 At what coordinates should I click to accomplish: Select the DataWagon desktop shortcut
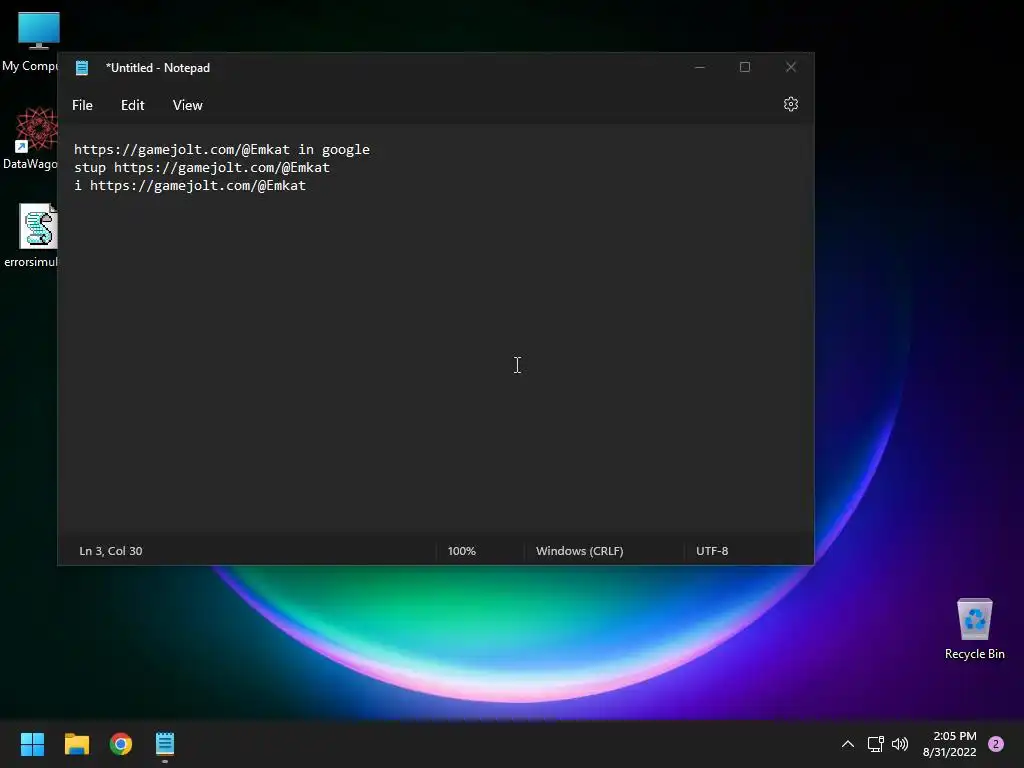(x=30, y=138)
